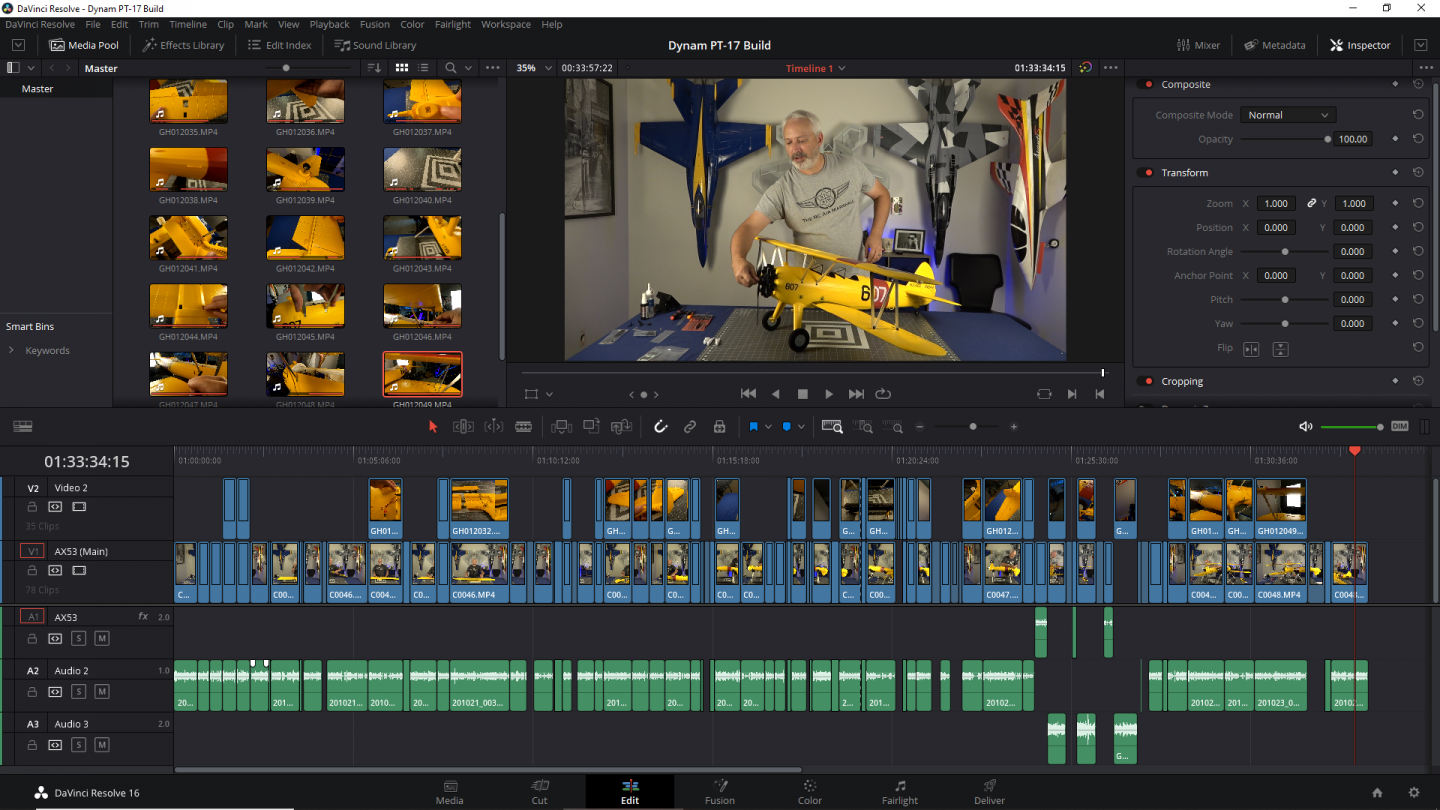Toggle auto track selector on Video 2
Screen dimensions: 1440x810
pyautogui.click(x=55, y=507)
